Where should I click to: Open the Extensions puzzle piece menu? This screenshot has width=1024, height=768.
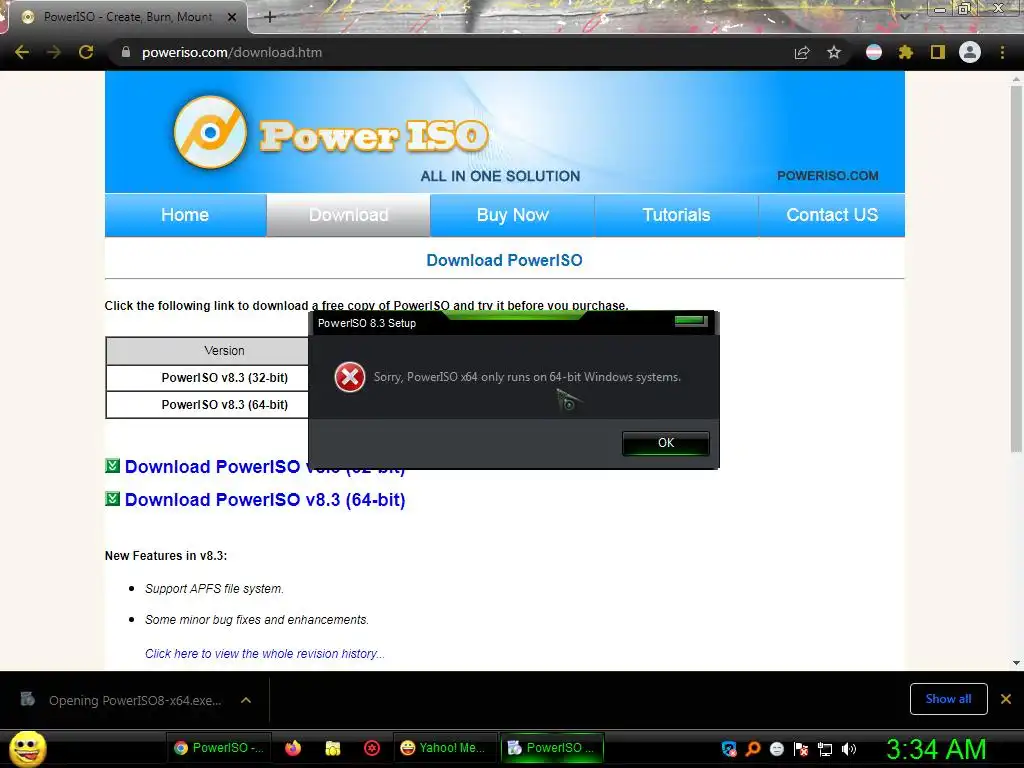(x=906, y=52)
